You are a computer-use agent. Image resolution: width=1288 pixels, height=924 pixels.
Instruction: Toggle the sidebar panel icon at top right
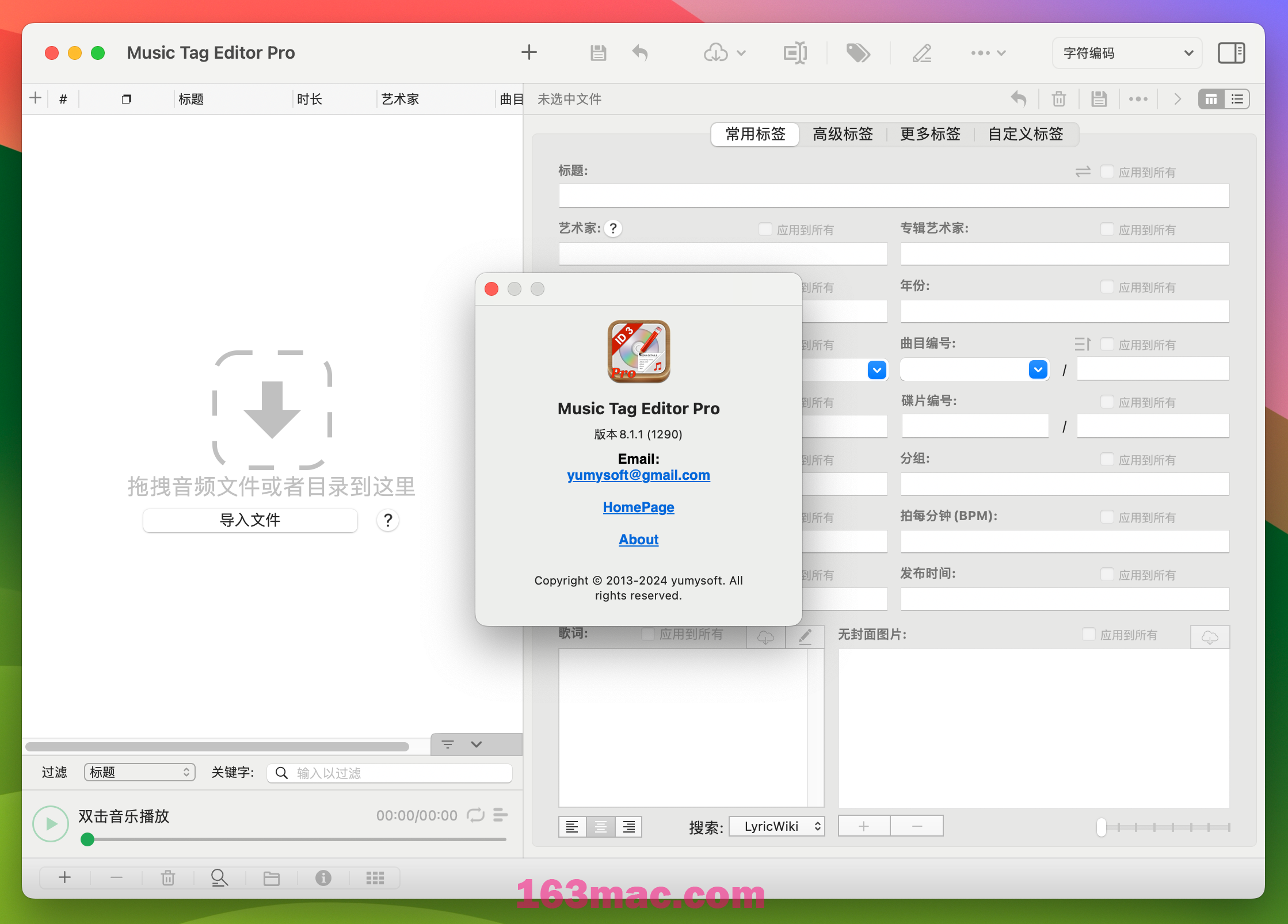tap(1231, 53)
